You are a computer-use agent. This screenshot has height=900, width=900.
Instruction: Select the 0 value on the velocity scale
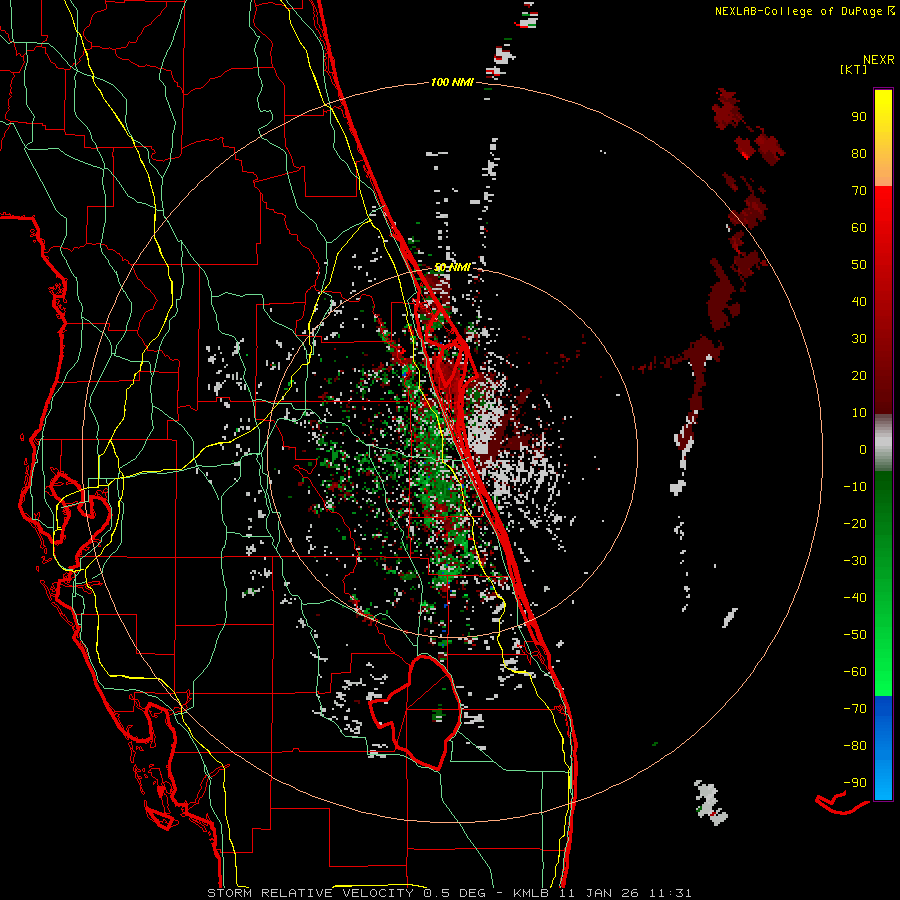tap(863, 449)
